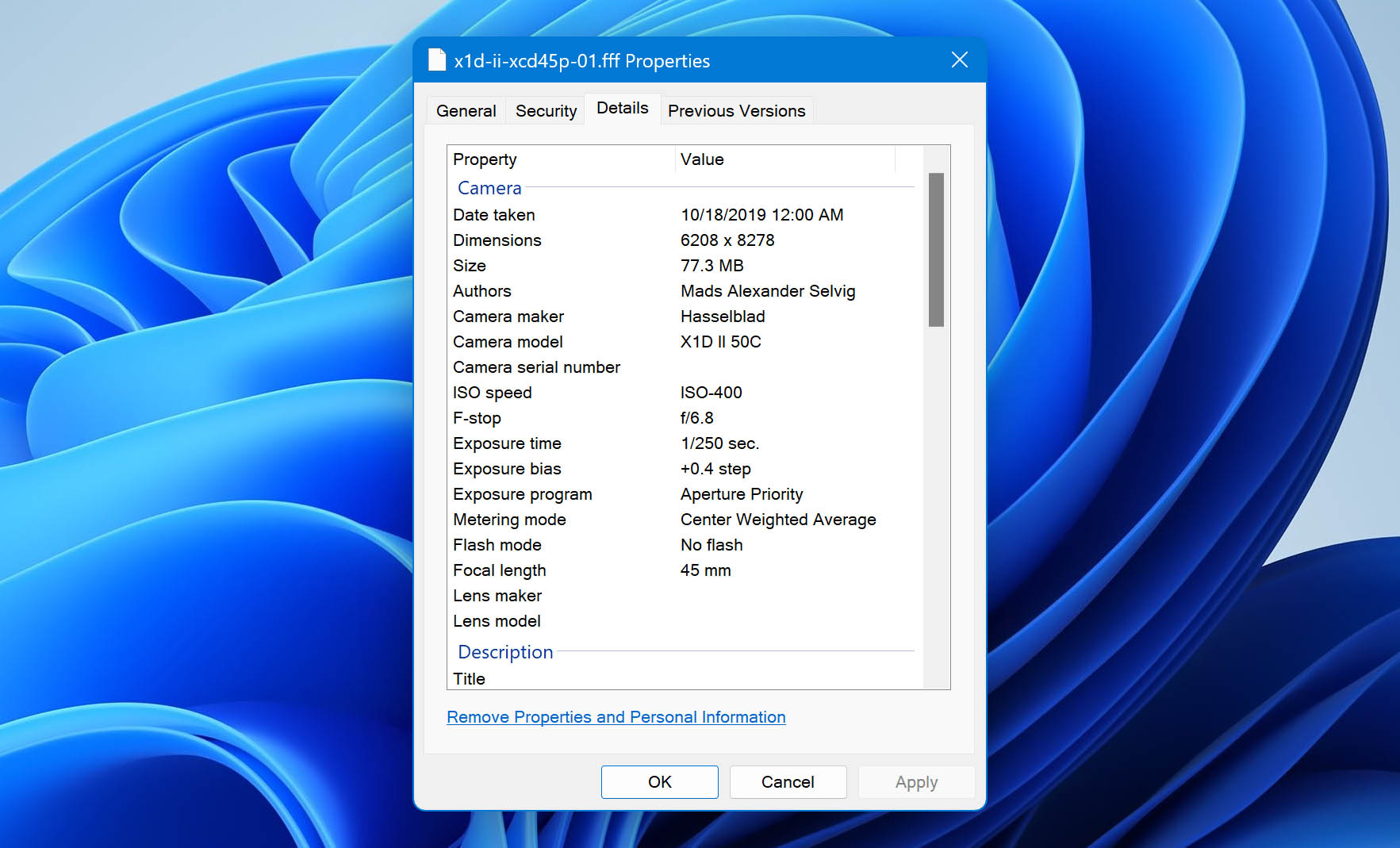Click the Value column header
The image size is (1400, 848).
click(x=701, y=159)
